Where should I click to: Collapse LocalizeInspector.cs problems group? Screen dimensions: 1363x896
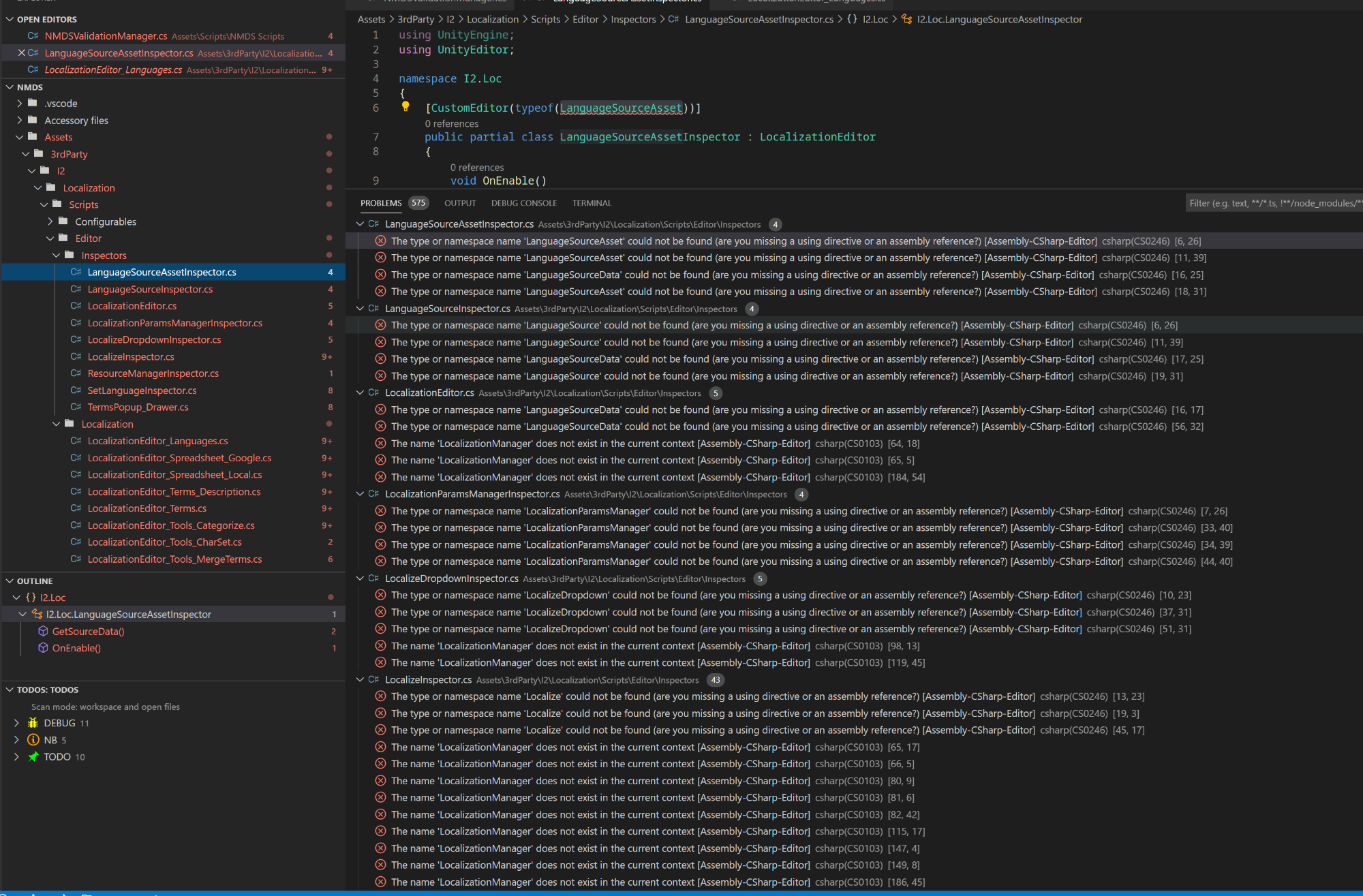pos(360,680)
